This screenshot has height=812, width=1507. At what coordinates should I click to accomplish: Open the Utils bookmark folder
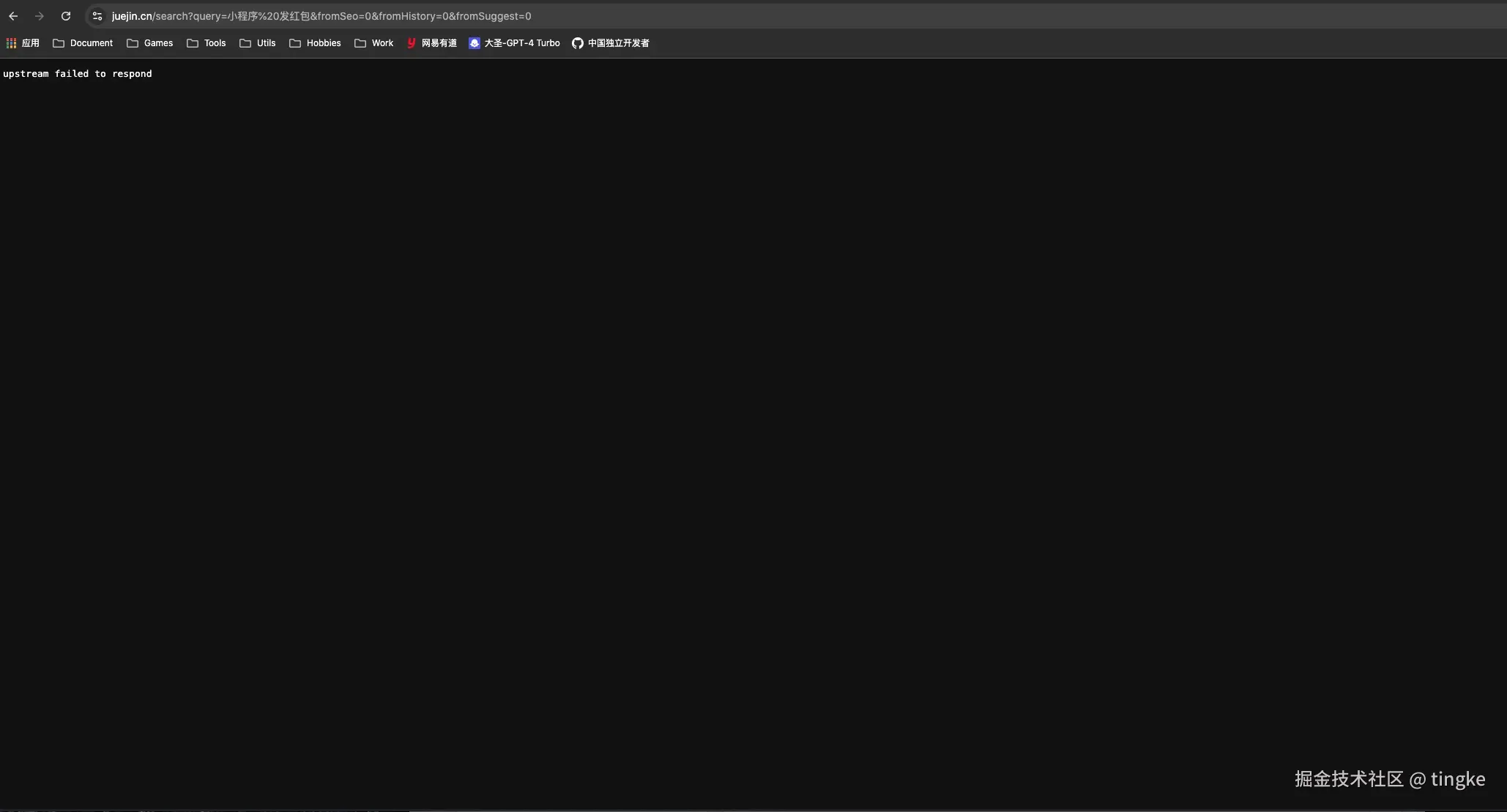pos(258,43)
